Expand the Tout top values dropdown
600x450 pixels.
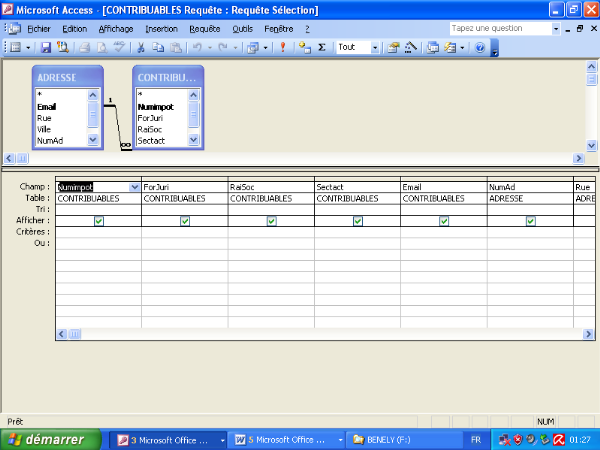point(375,47)
